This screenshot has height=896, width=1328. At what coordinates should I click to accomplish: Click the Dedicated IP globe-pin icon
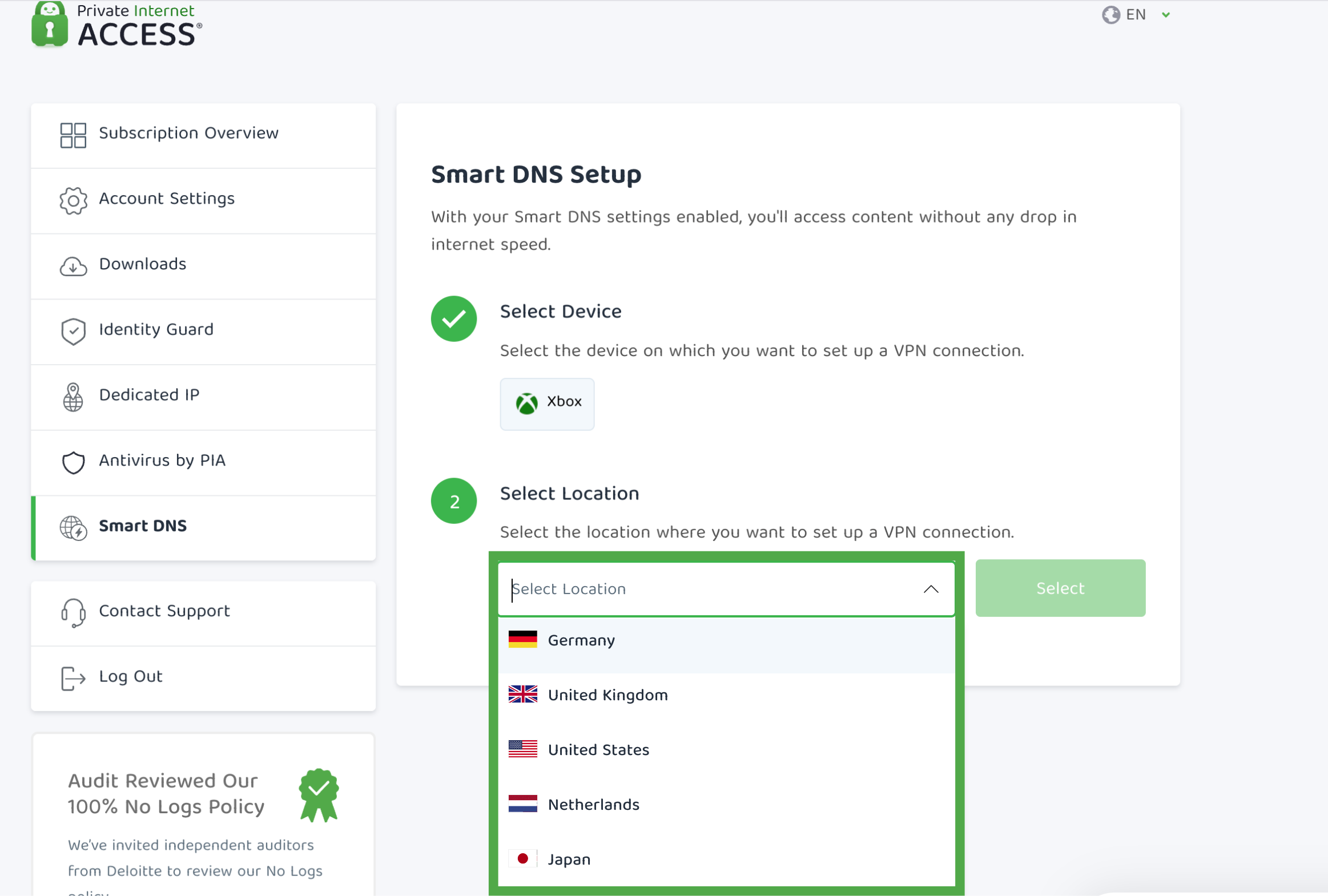pos(73,397)
